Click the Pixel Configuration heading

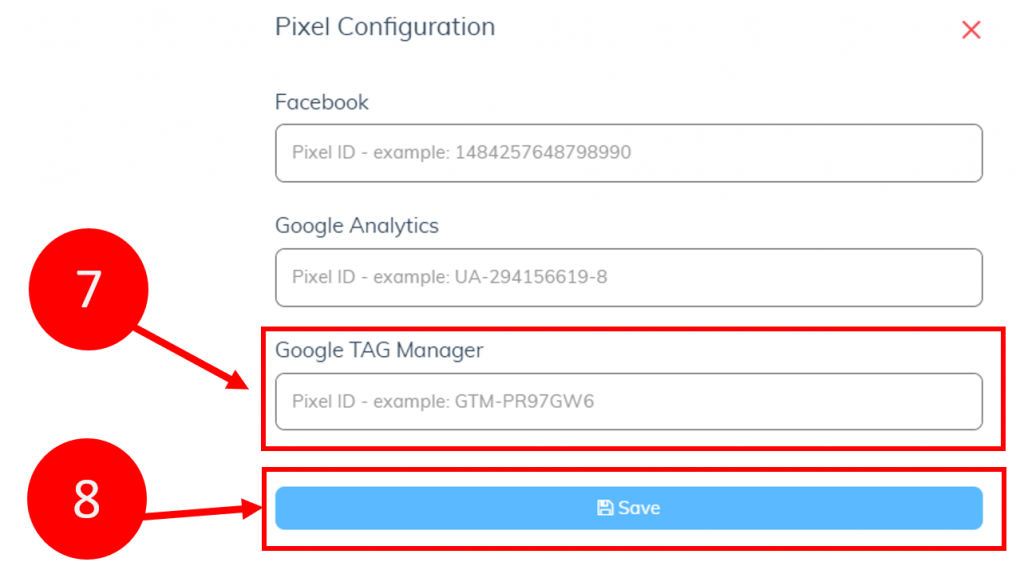(x=385, y=27)
